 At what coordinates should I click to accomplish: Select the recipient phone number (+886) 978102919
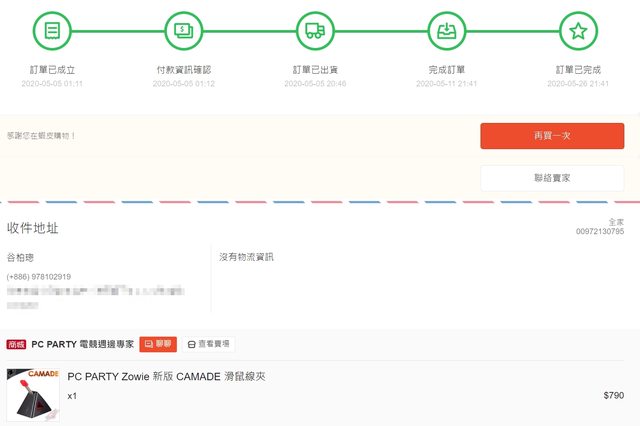(x=39, y=277)
